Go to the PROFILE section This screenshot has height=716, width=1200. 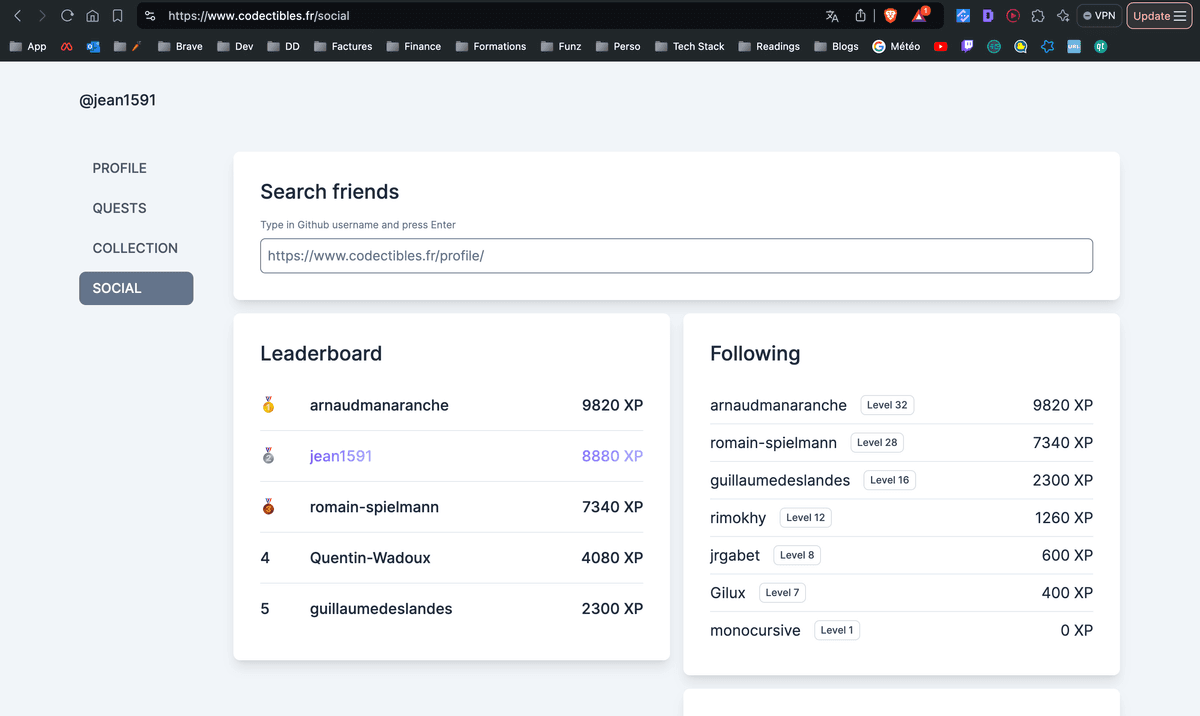click(x=119, y=168)
